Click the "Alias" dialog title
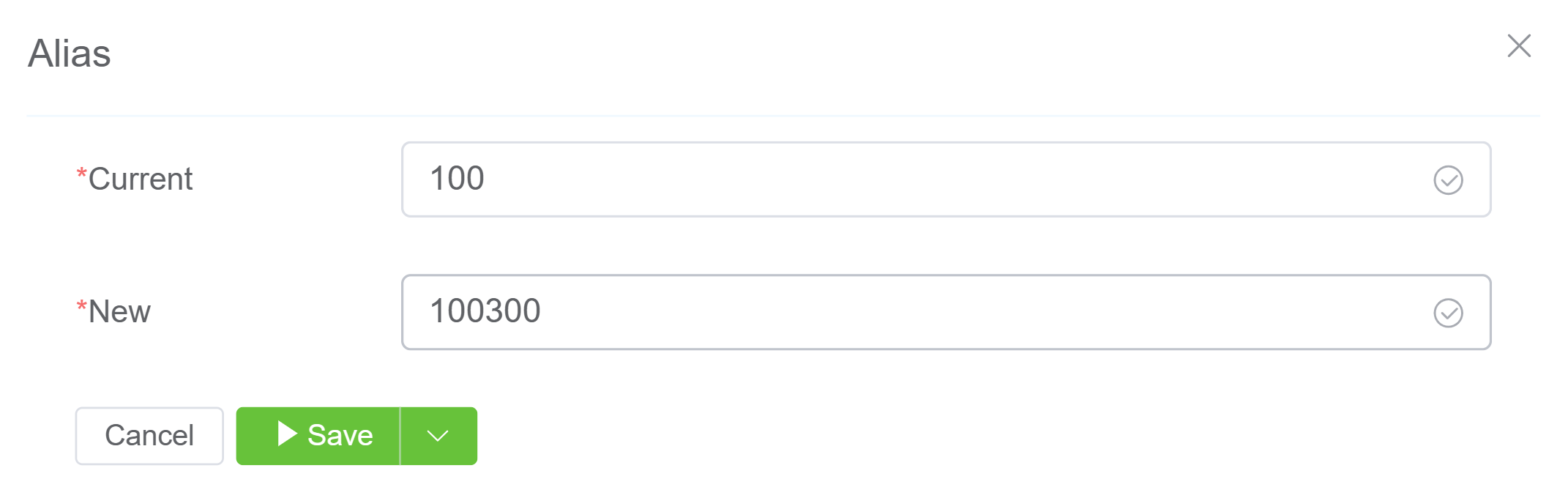The width and height of the screenshot is (1568, 479). [70, 53]
